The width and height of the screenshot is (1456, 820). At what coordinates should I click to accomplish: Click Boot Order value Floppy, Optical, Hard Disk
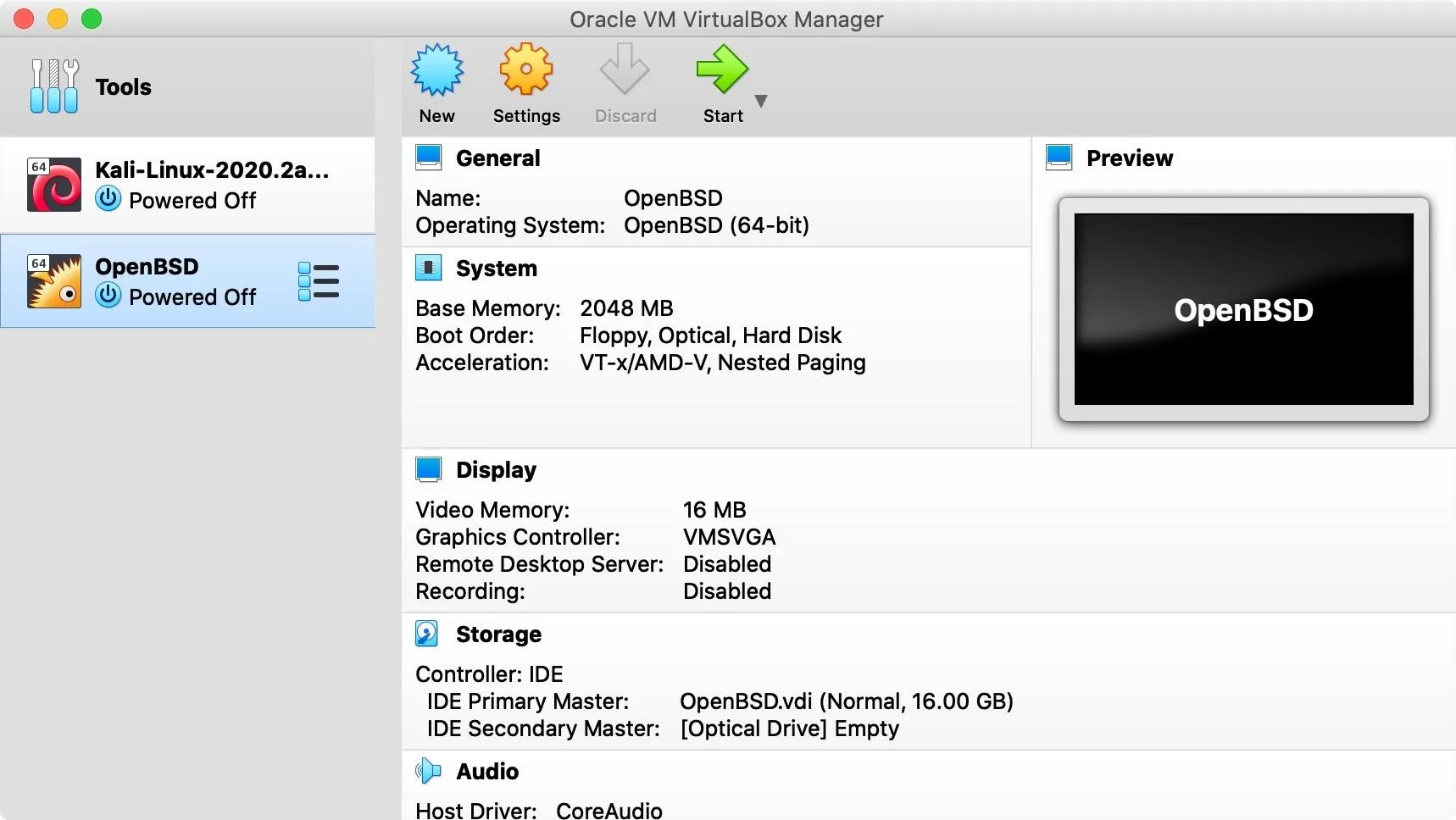pos(710,335)
